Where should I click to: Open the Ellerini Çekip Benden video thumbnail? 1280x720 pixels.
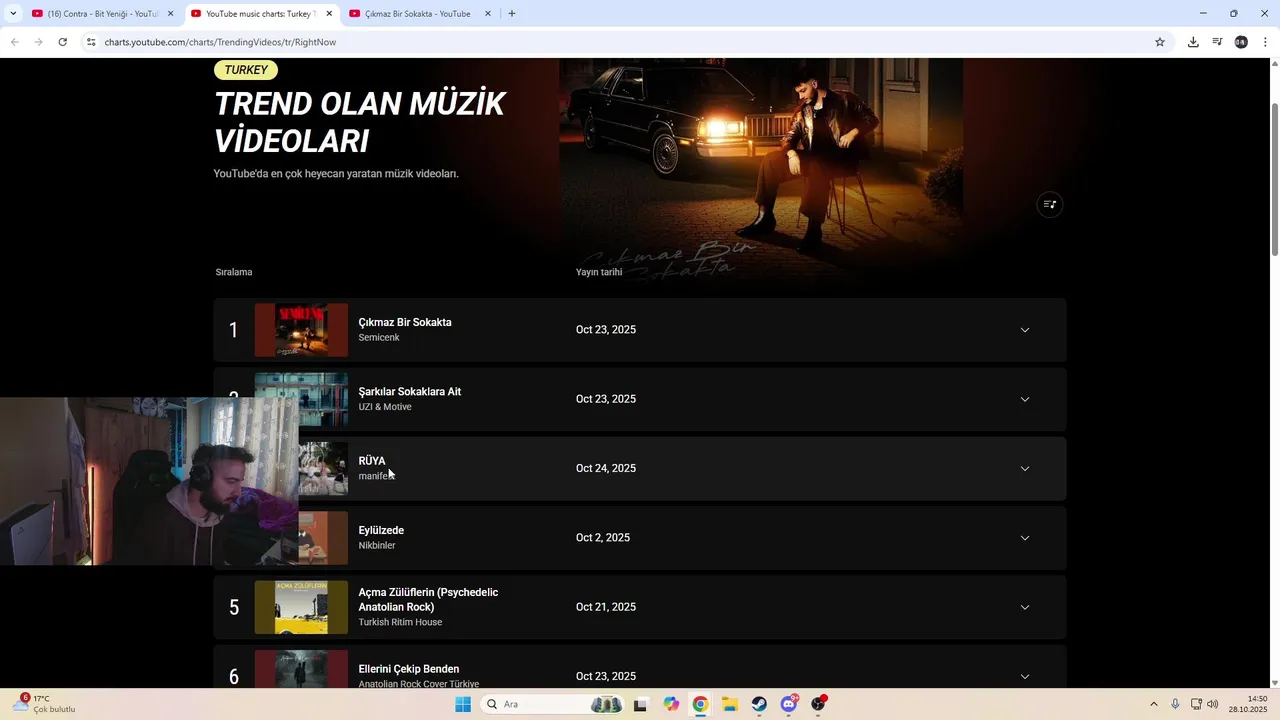301,669
